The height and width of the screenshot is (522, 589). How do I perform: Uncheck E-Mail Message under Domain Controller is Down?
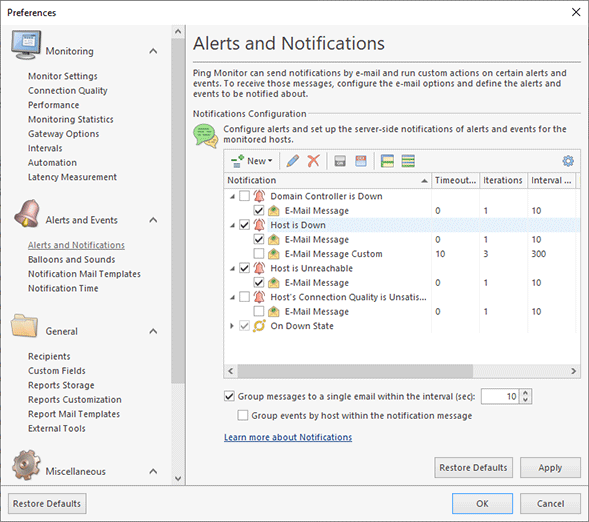pos(259,211)
